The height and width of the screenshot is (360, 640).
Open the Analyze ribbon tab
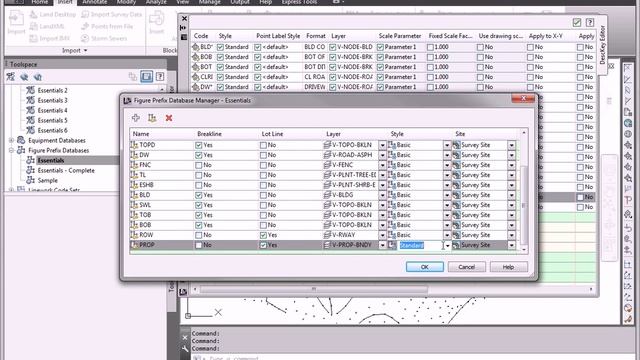coord(156,2)
